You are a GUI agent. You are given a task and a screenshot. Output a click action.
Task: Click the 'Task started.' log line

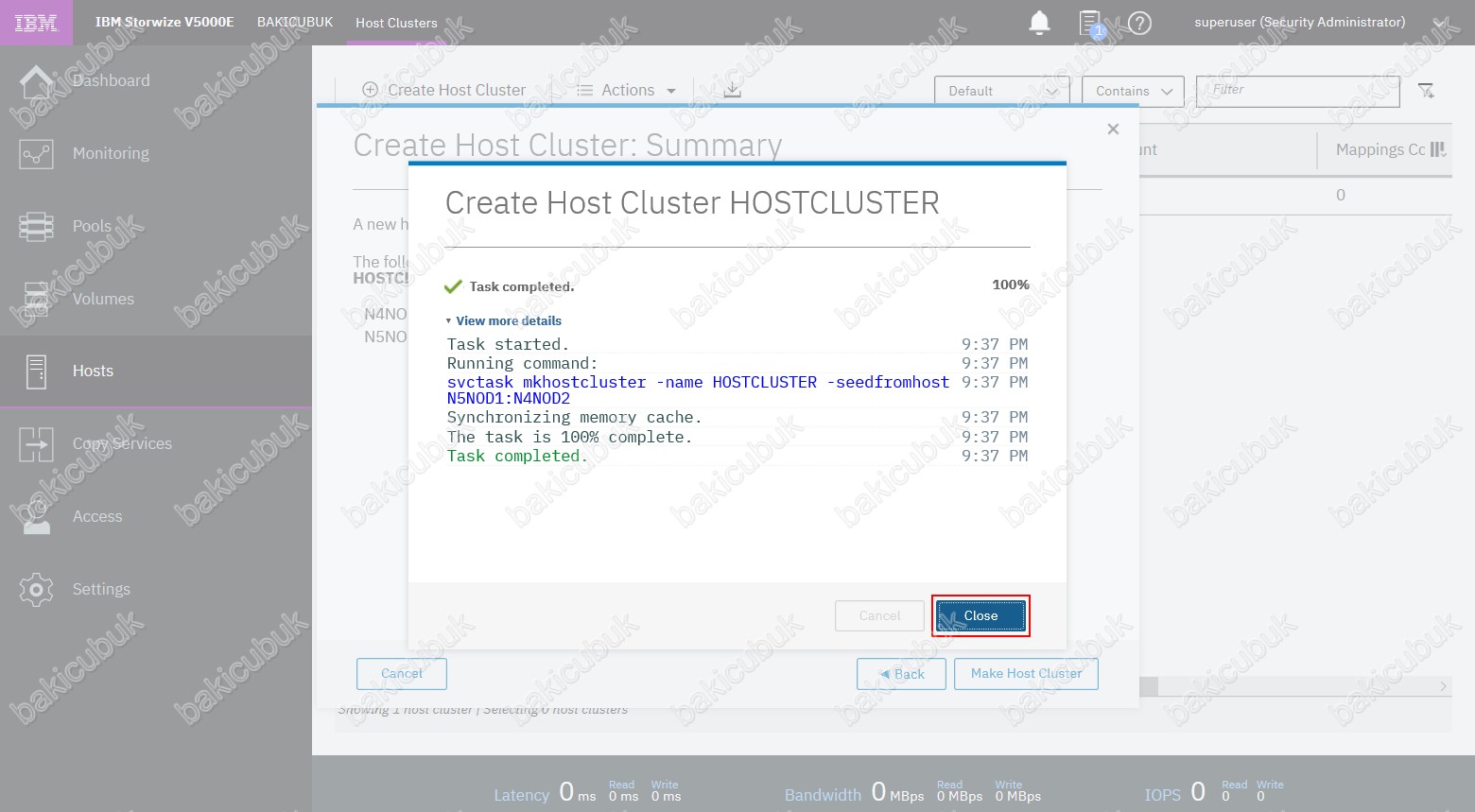pos(508,344)
